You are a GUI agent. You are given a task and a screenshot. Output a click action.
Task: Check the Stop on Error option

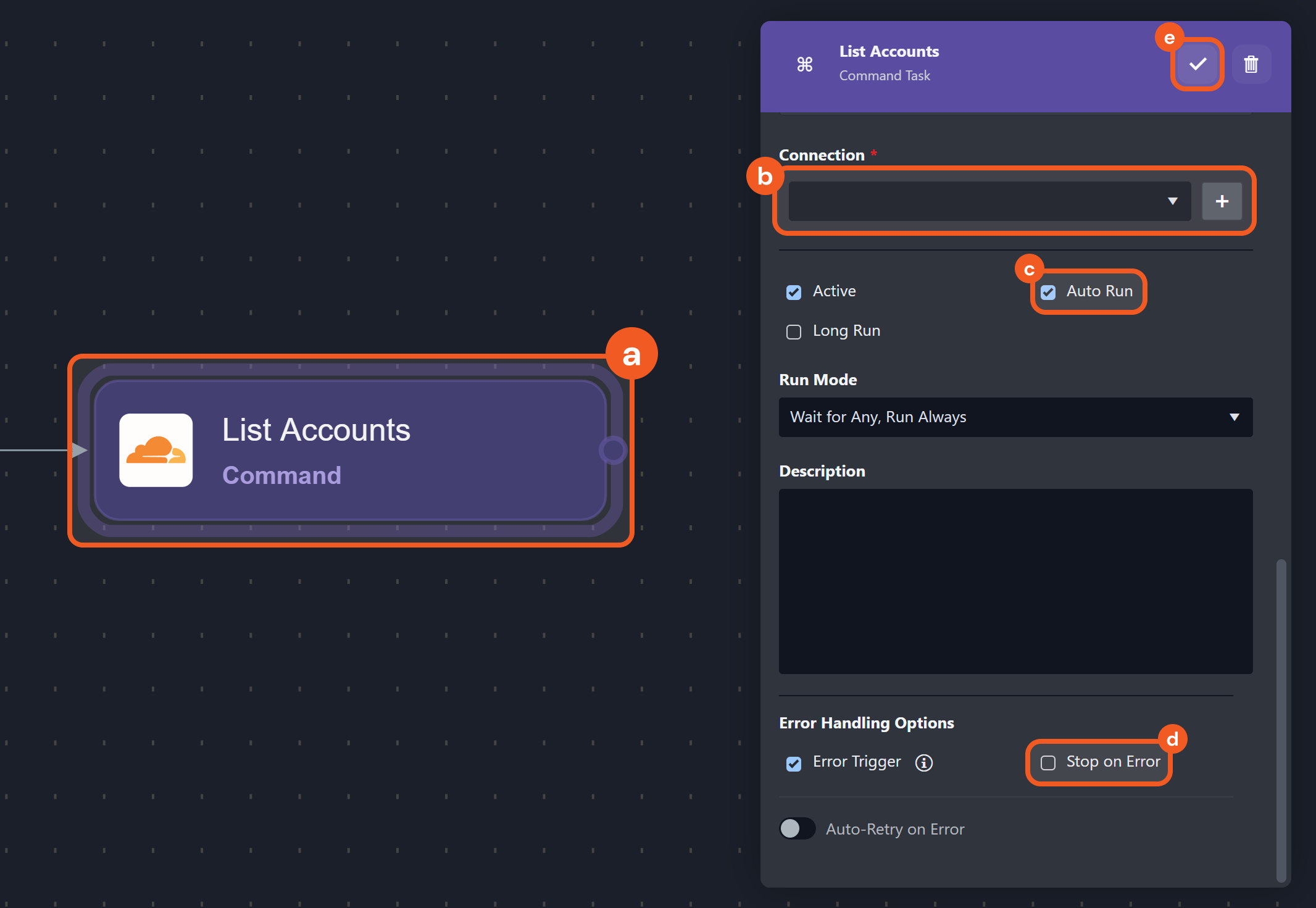(x=1048, y=763)
